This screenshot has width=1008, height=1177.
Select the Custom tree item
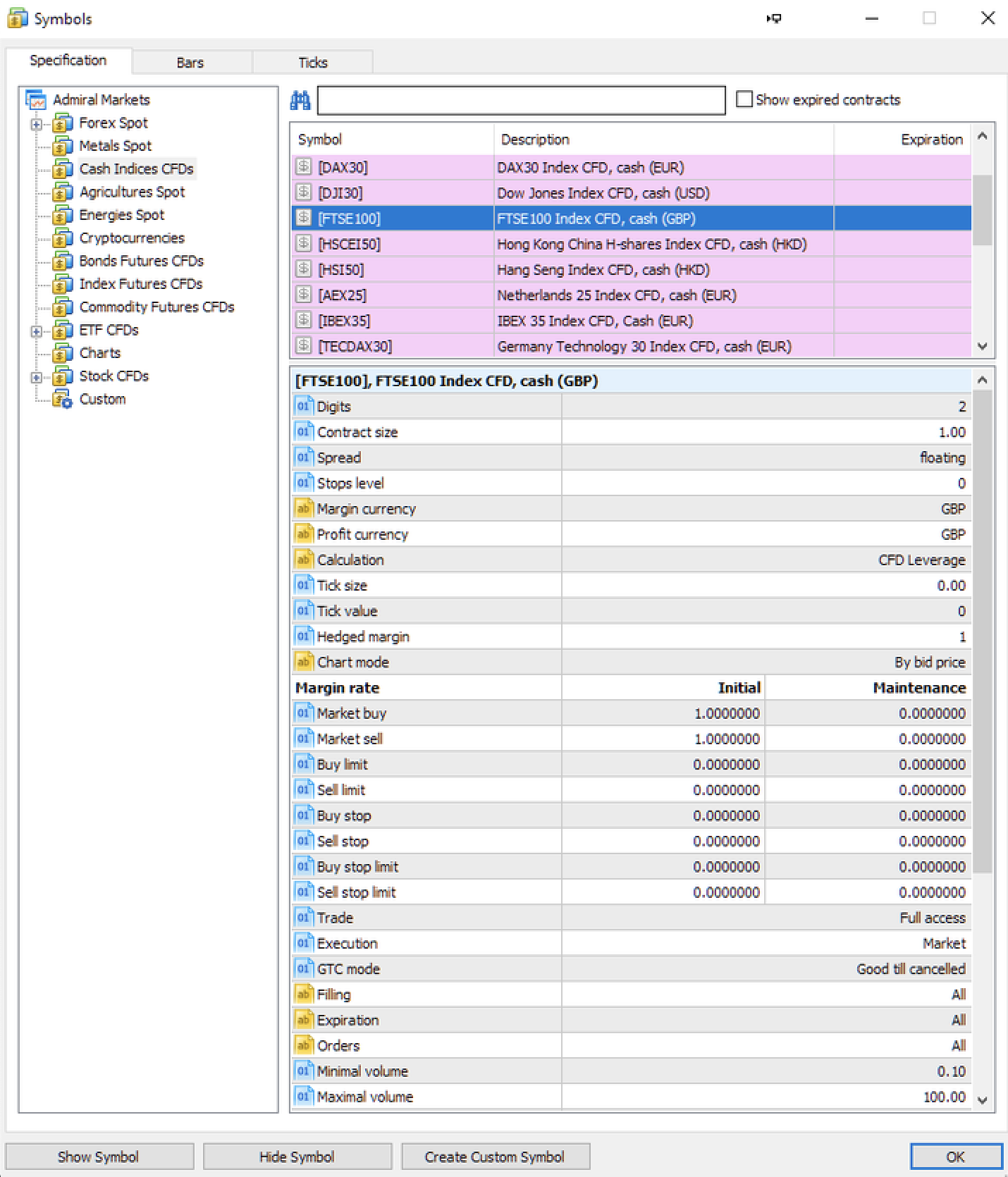[x=102, y=399]
